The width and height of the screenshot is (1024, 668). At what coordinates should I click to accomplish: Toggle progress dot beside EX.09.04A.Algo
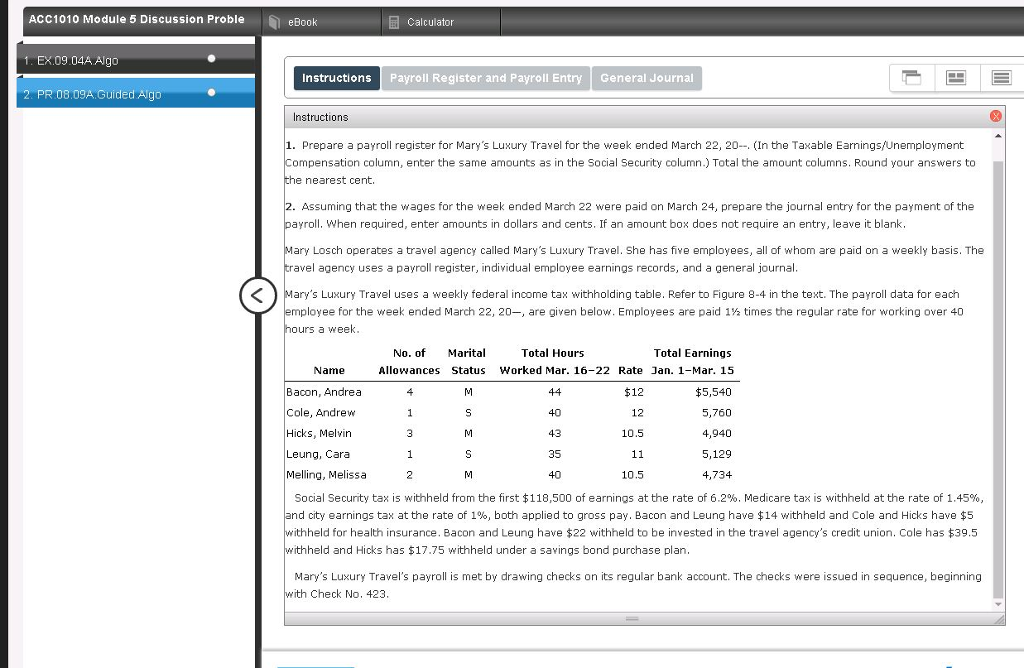pyautogui.click(x=209, y=59)
